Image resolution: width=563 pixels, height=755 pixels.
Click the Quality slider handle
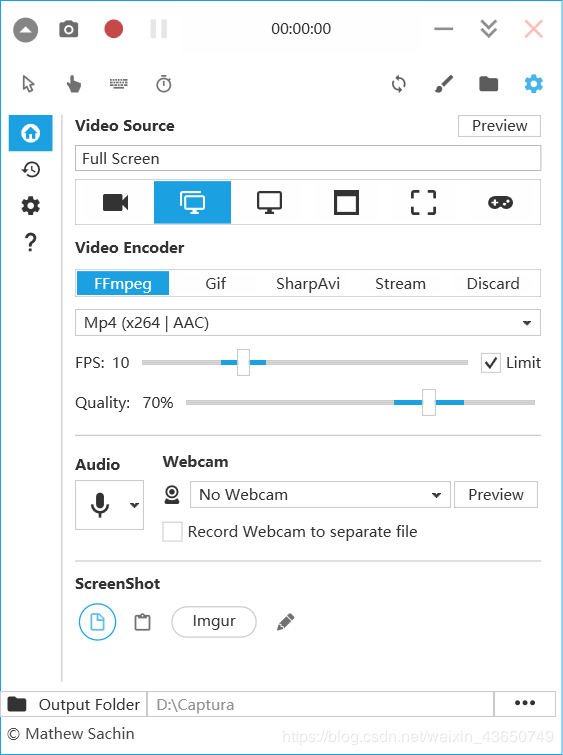click(x=429, y=403)
